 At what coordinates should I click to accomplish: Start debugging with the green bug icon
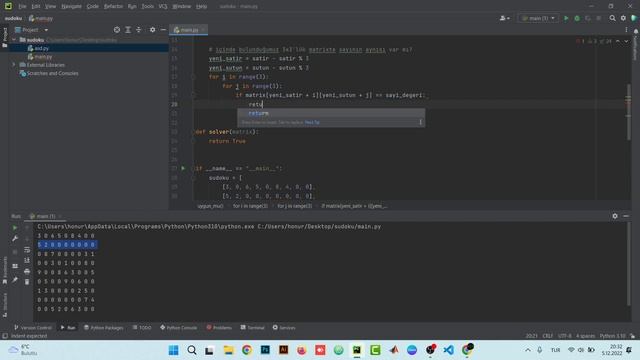point(577,18)
